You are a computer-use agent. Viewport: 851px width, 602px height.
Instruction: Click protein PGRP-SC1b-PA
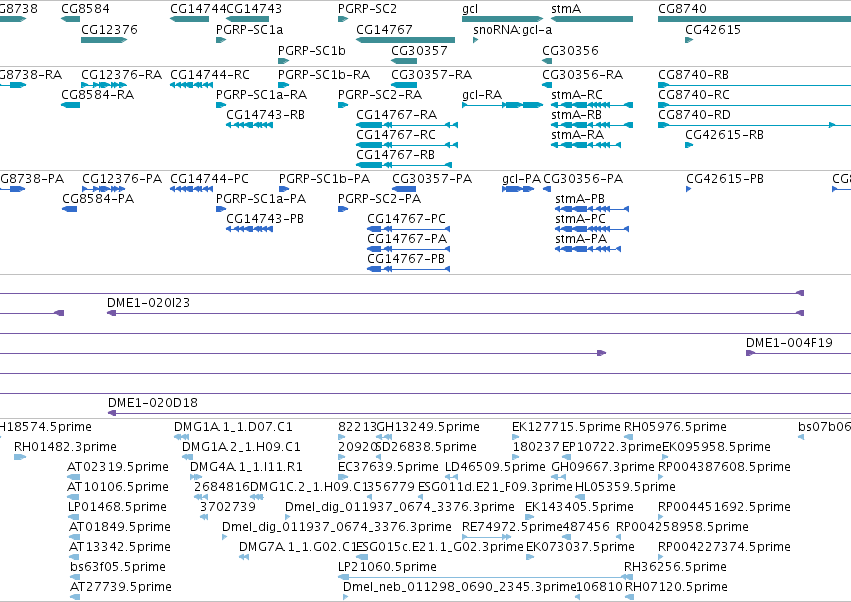click(324, 179)
